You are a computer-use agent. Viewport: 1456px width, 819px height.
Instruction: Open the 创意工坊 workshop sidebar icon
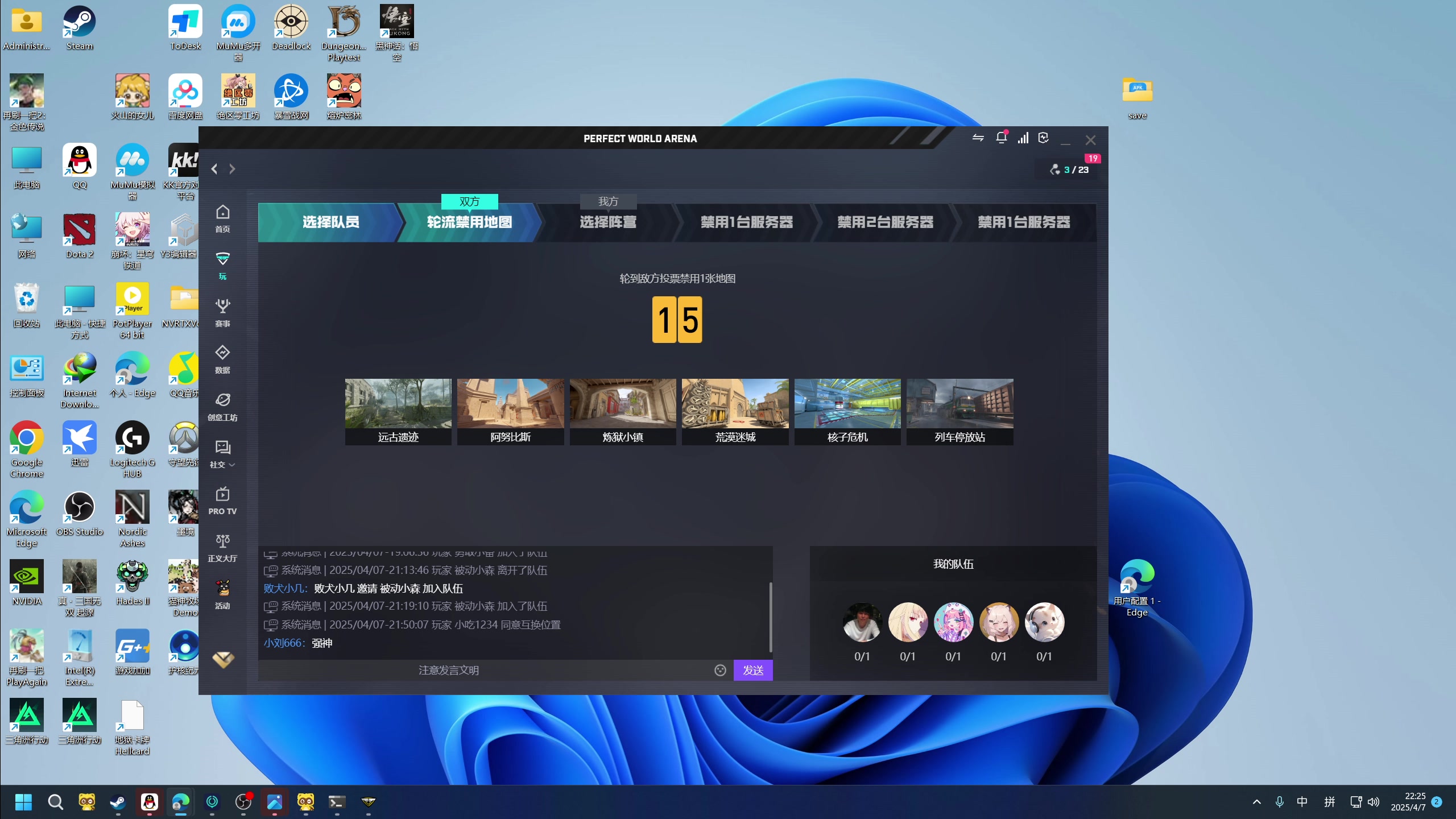pyautogui.click(x=222, y=407)
